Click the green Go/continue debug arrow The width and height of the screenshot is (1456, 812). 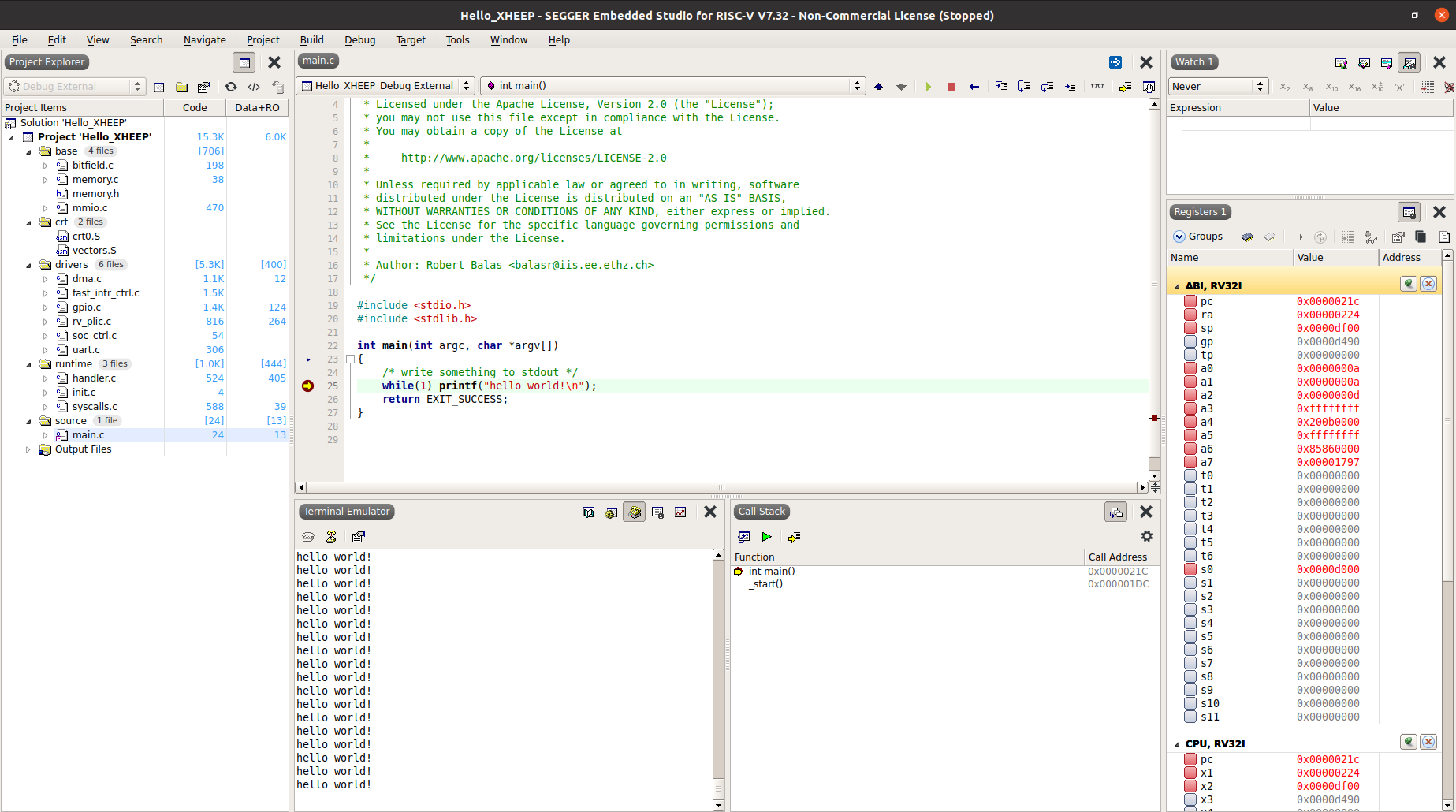pyautogui.click(x=928, y=86)
